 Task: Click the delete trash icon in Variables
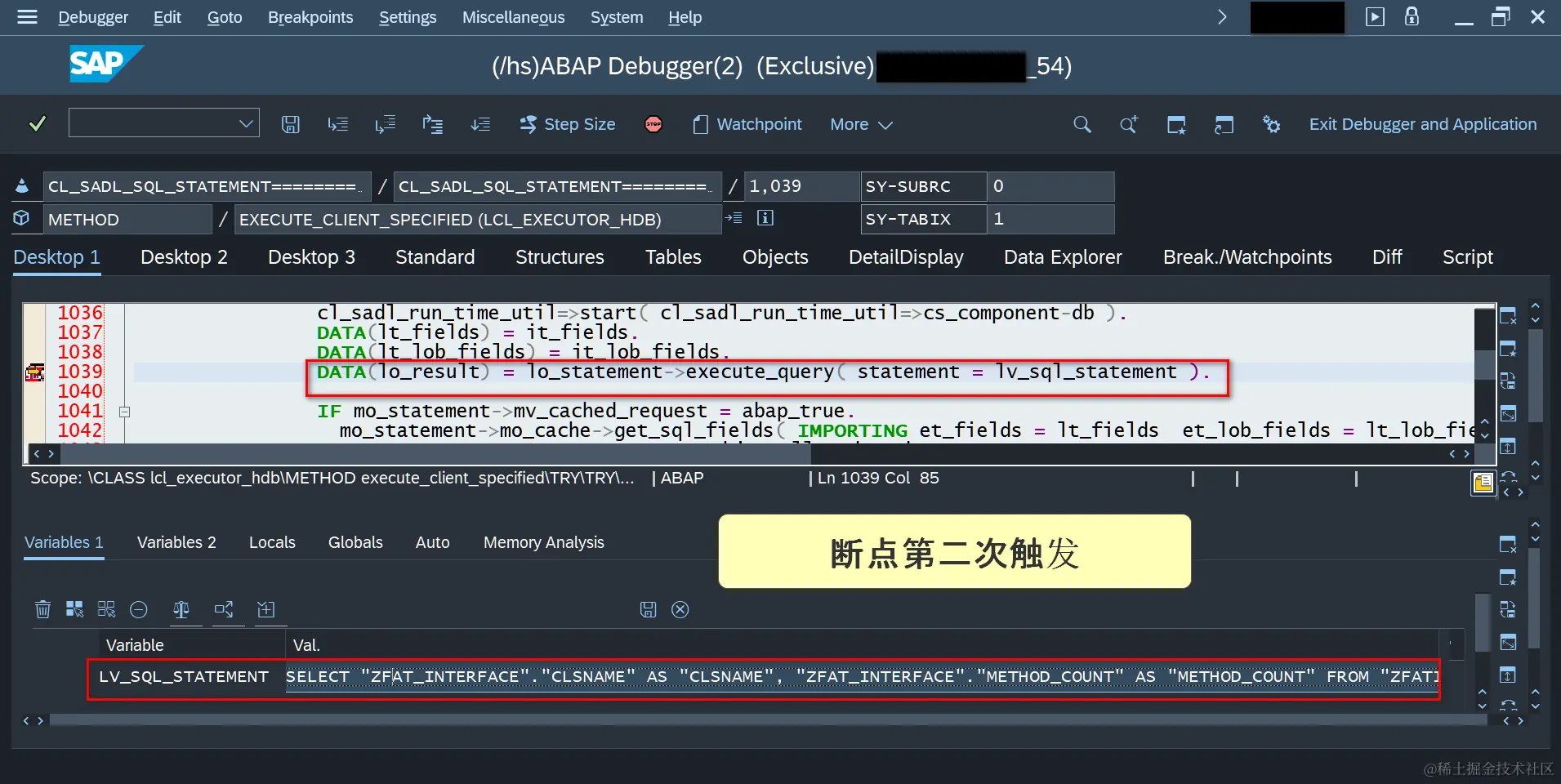43,609
